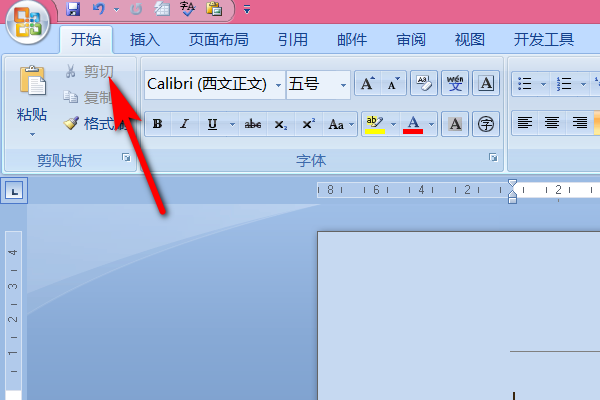Go to the 审阅 ribbon tab

pyautogui.click(x=411, y=39)
